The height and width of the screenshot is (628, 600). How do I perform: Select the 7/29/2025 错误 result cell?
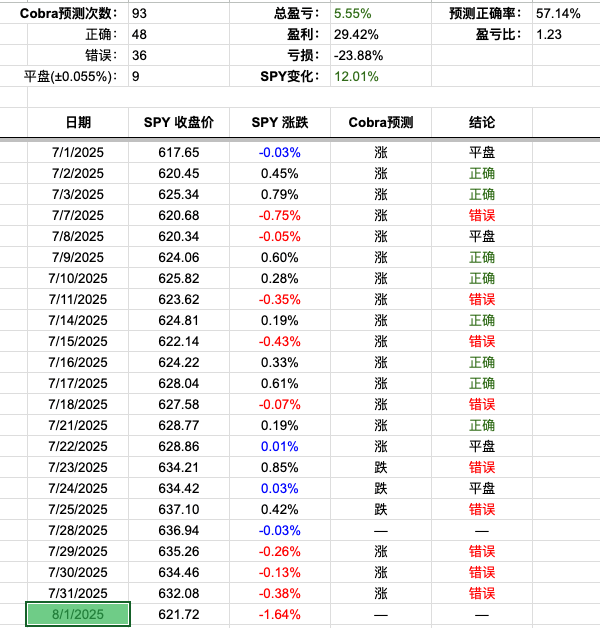coord(482,551)
